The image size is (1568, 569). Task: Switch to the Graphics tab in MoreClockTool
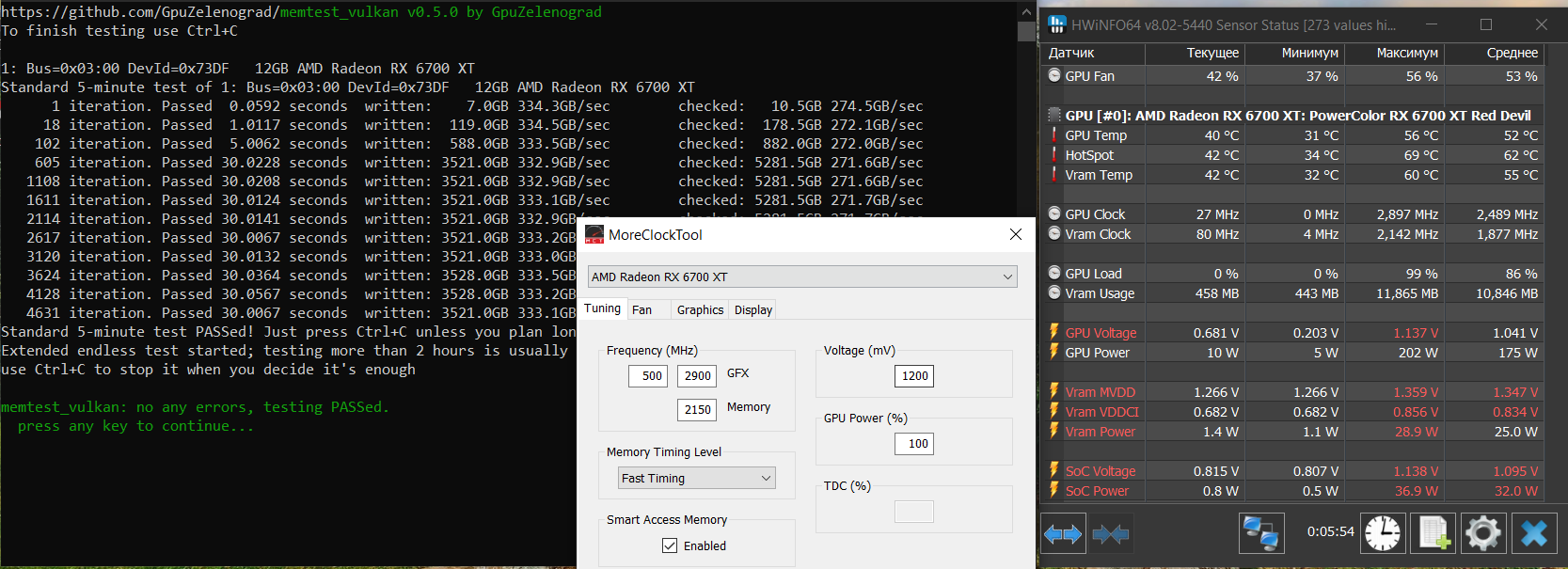pyautogui.click(x=700, y=309)
